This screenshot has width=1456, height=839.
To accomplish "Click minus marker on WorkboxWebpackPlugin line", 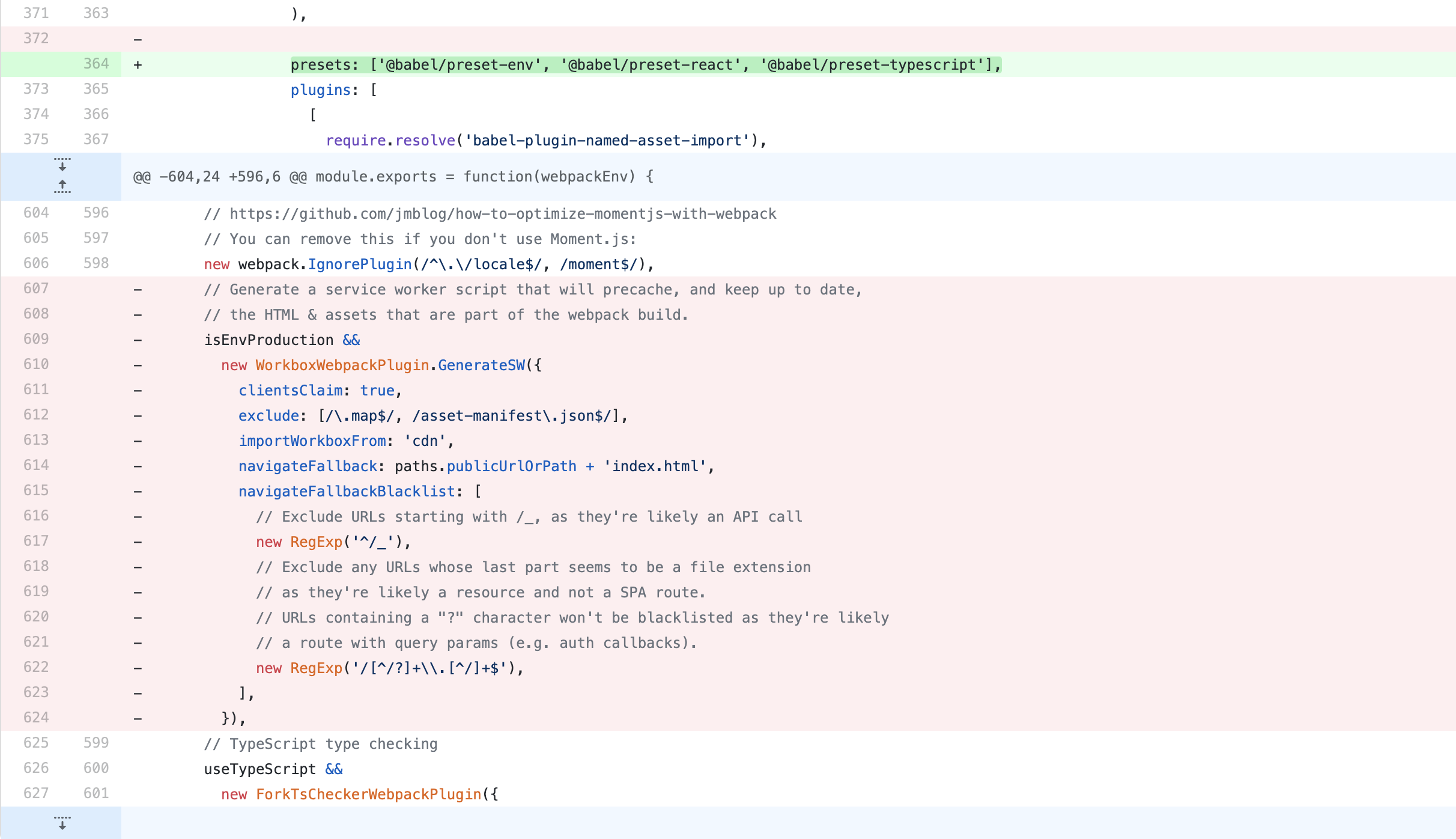I will (x=138, y=365).
